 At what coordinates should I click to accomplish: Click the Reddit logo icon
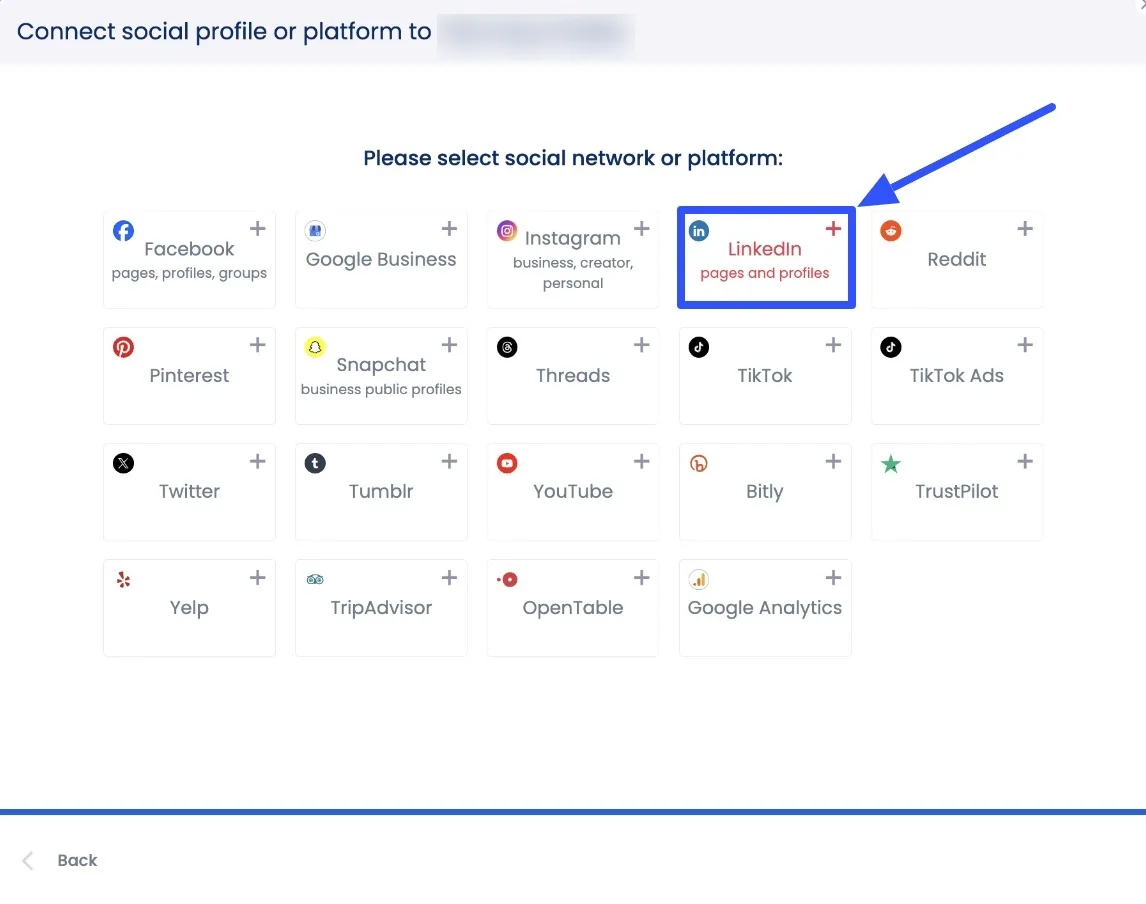[x=891, y=231]
